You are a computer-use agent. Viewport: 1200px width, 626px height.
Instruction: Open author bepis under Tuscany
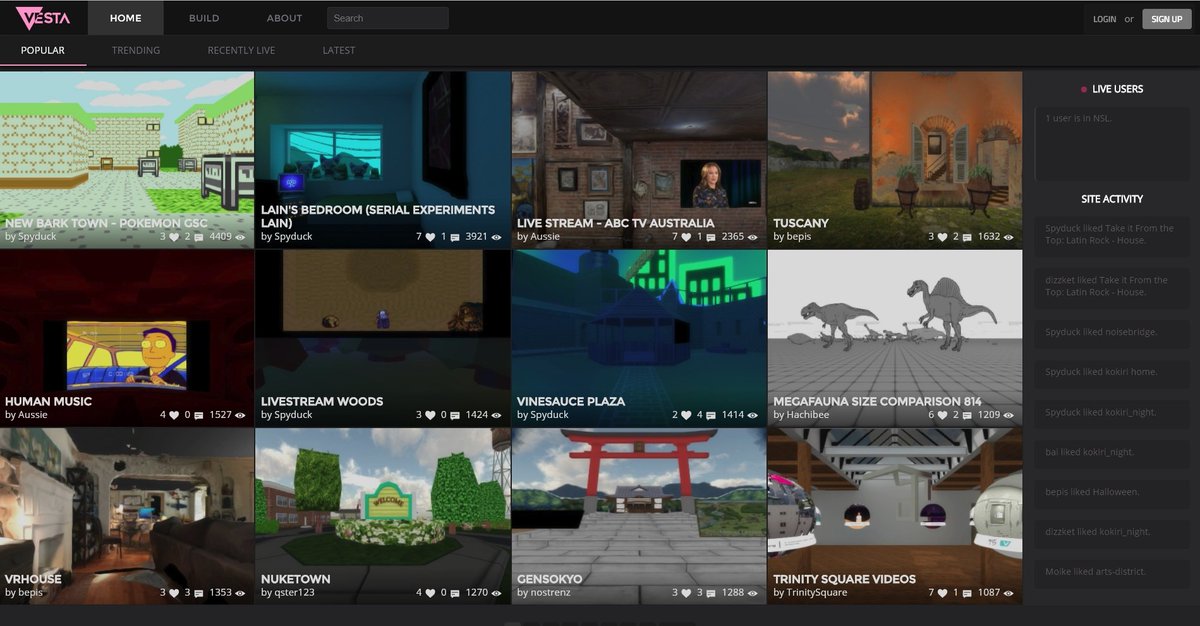pos(798,237)
